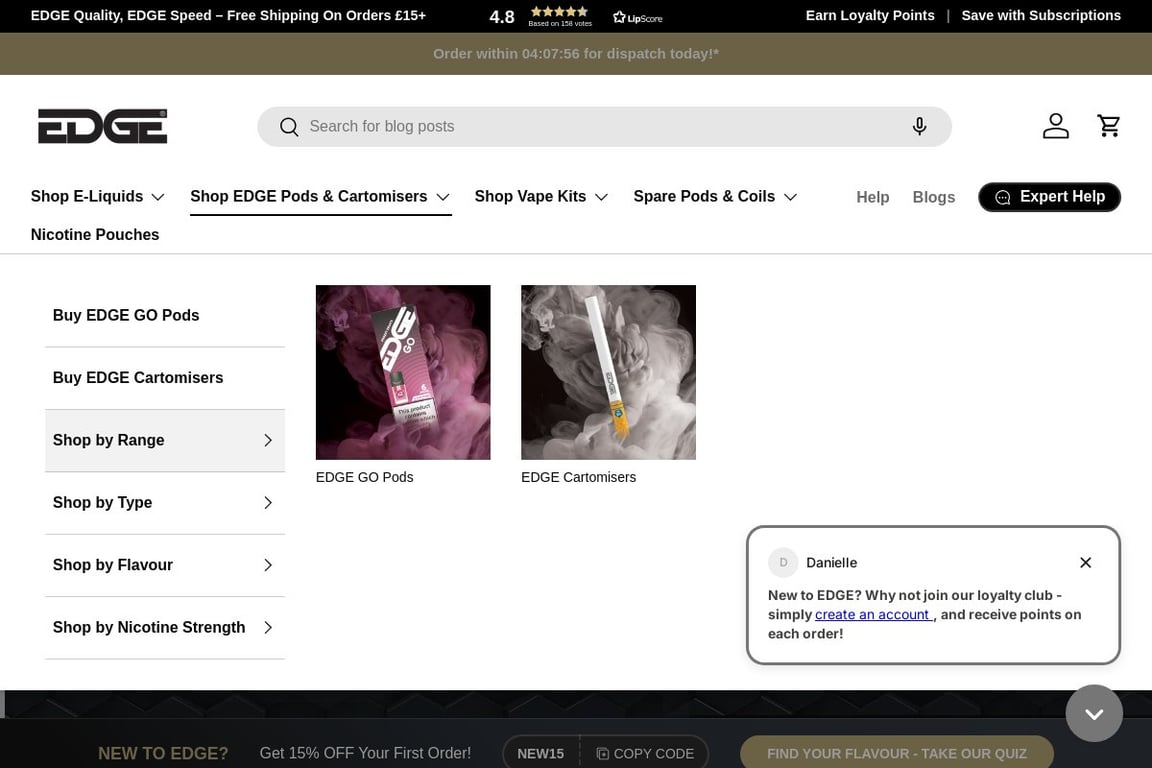Open the account user icon
This screenshot has height=768, width=1152.
[x=1056, y=126]
